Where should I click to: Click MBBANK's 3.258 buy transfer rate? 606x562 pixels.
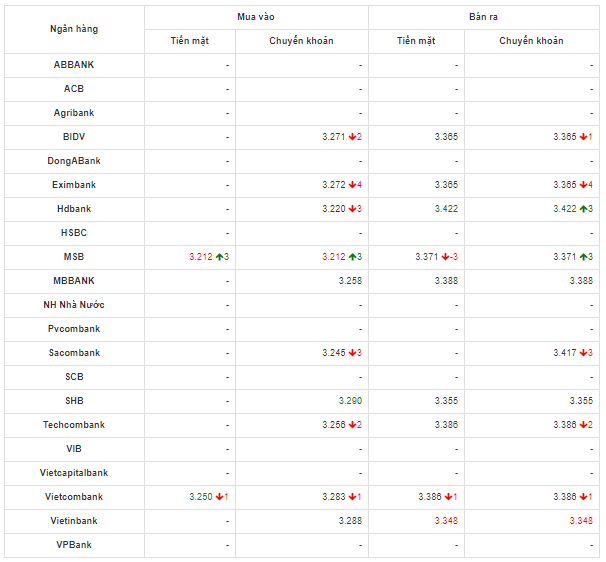pyautogui.click(x=347, y=281)
